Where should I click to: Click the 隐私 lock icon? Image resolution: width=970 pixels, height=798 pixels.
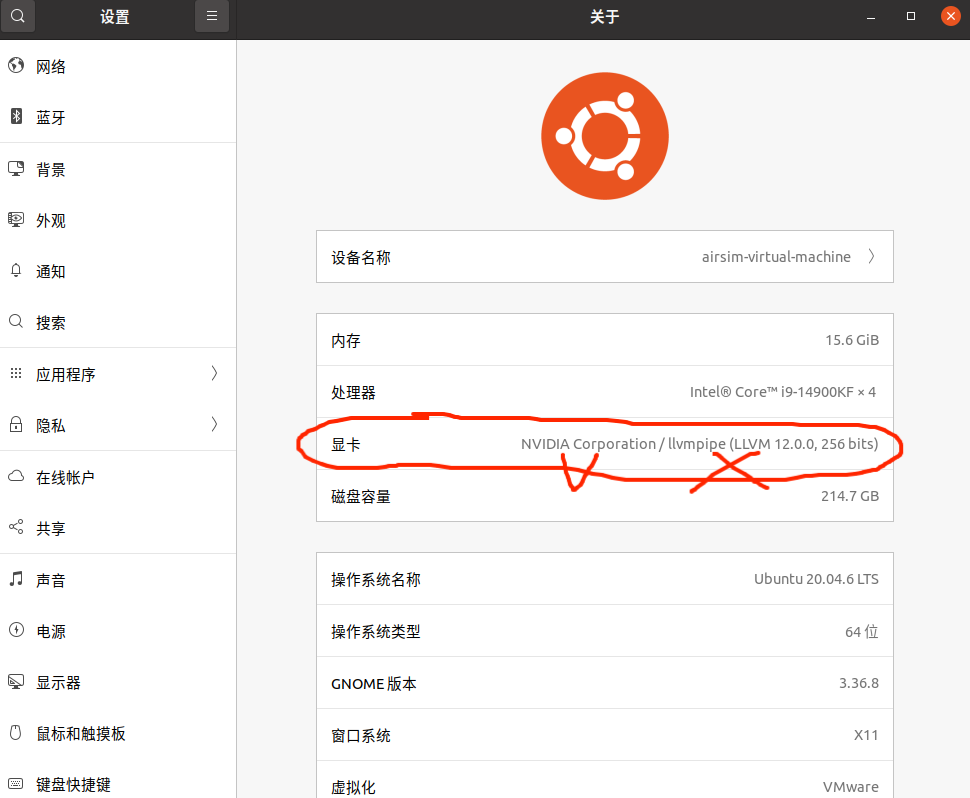click(16, 424)
